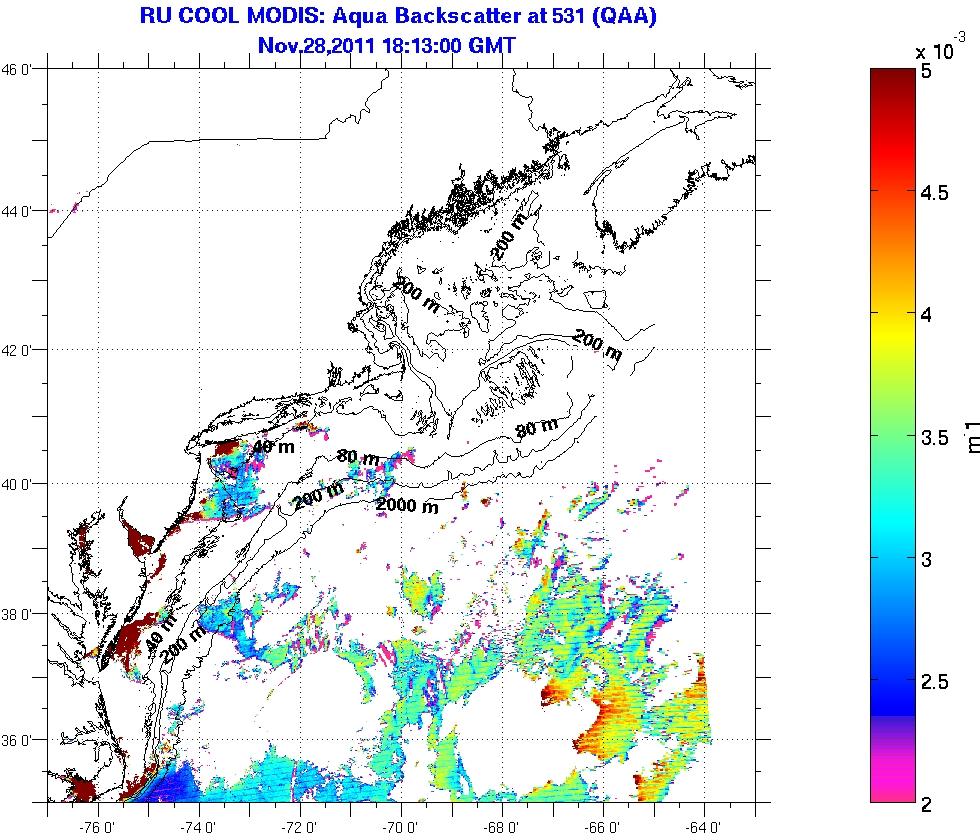This screenshot has height=840, width=980.
Task: Click the colorbar tick value "4"
Action: tap(926, 314)
